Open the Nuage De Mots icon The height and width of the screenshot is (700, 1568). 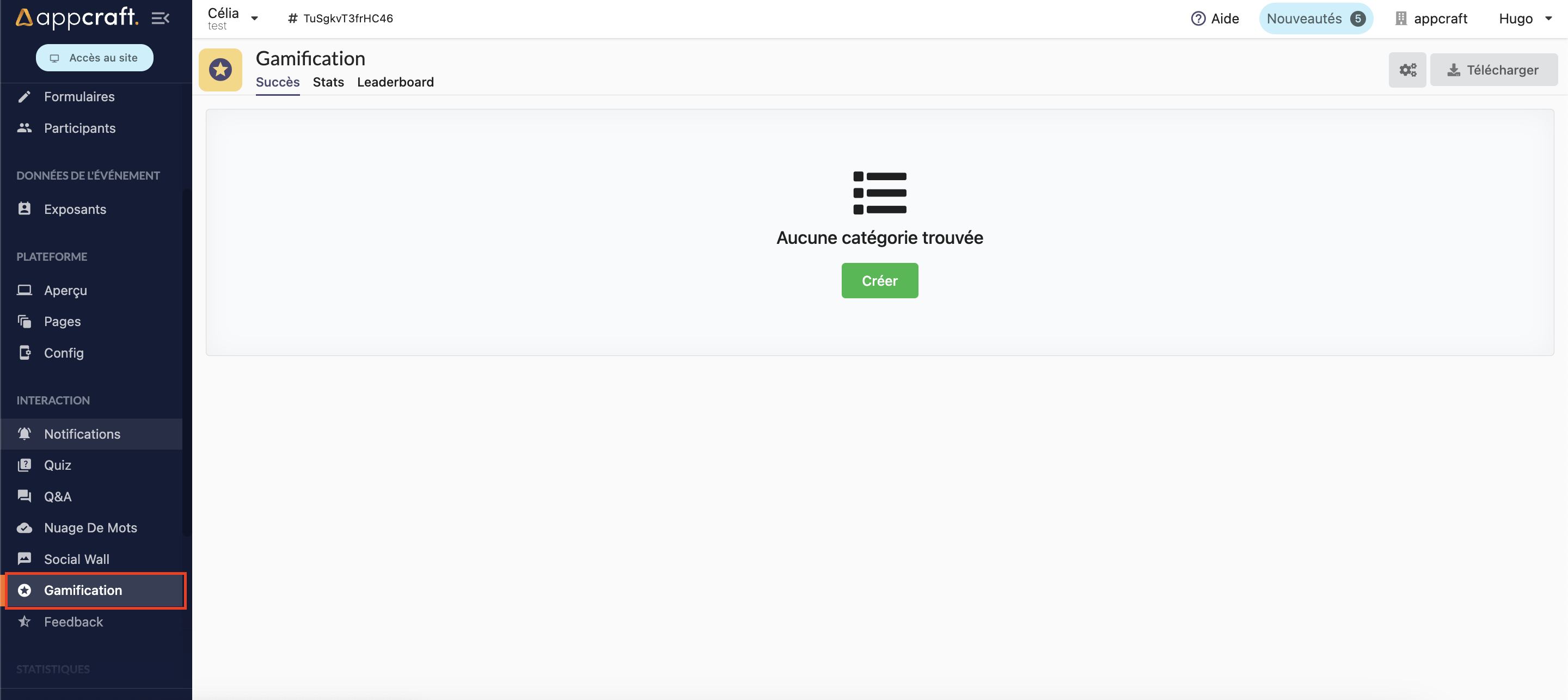(25, 527)
